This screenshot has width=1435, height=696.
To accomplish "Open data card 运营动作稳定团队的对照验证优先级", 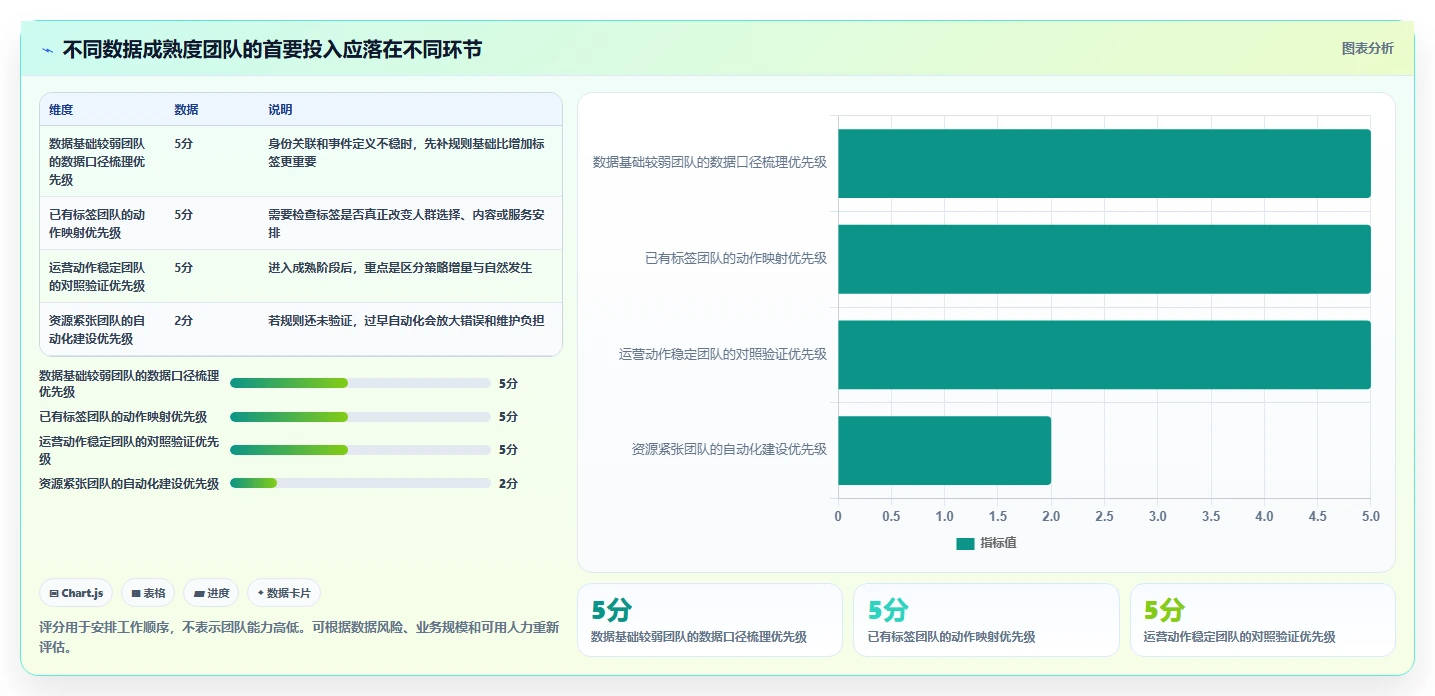I will pos(1263,620).
